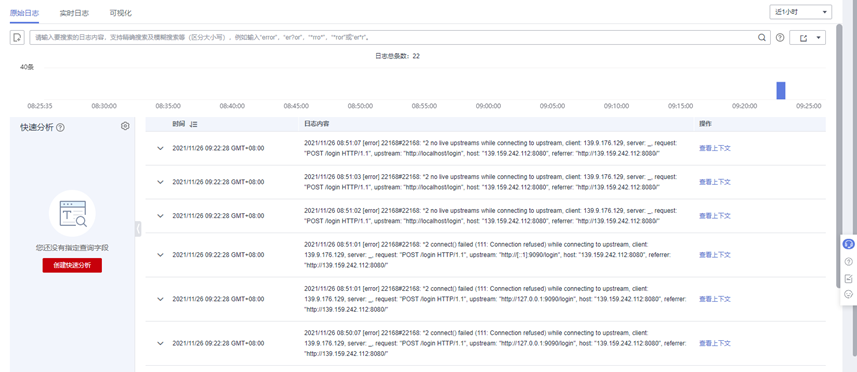Open the blue chat assistant icon
Viewport: 857px width, 372px height.
point(848,244)
